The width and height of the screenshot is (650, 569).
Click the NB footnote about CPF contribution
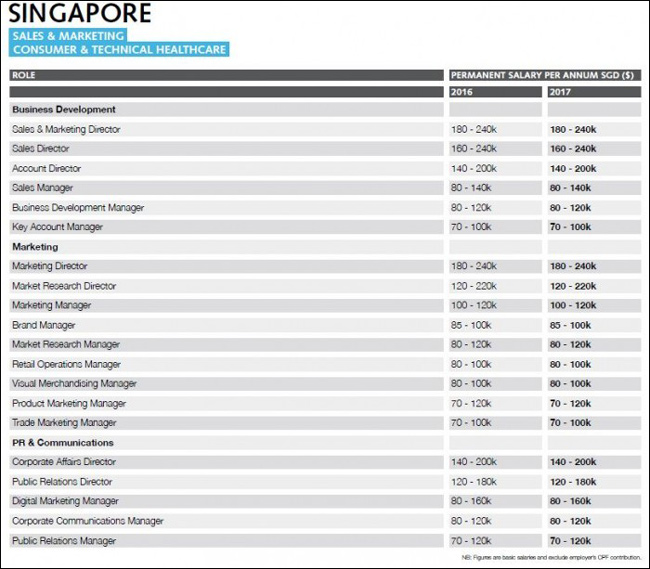(x=551, y=557)
